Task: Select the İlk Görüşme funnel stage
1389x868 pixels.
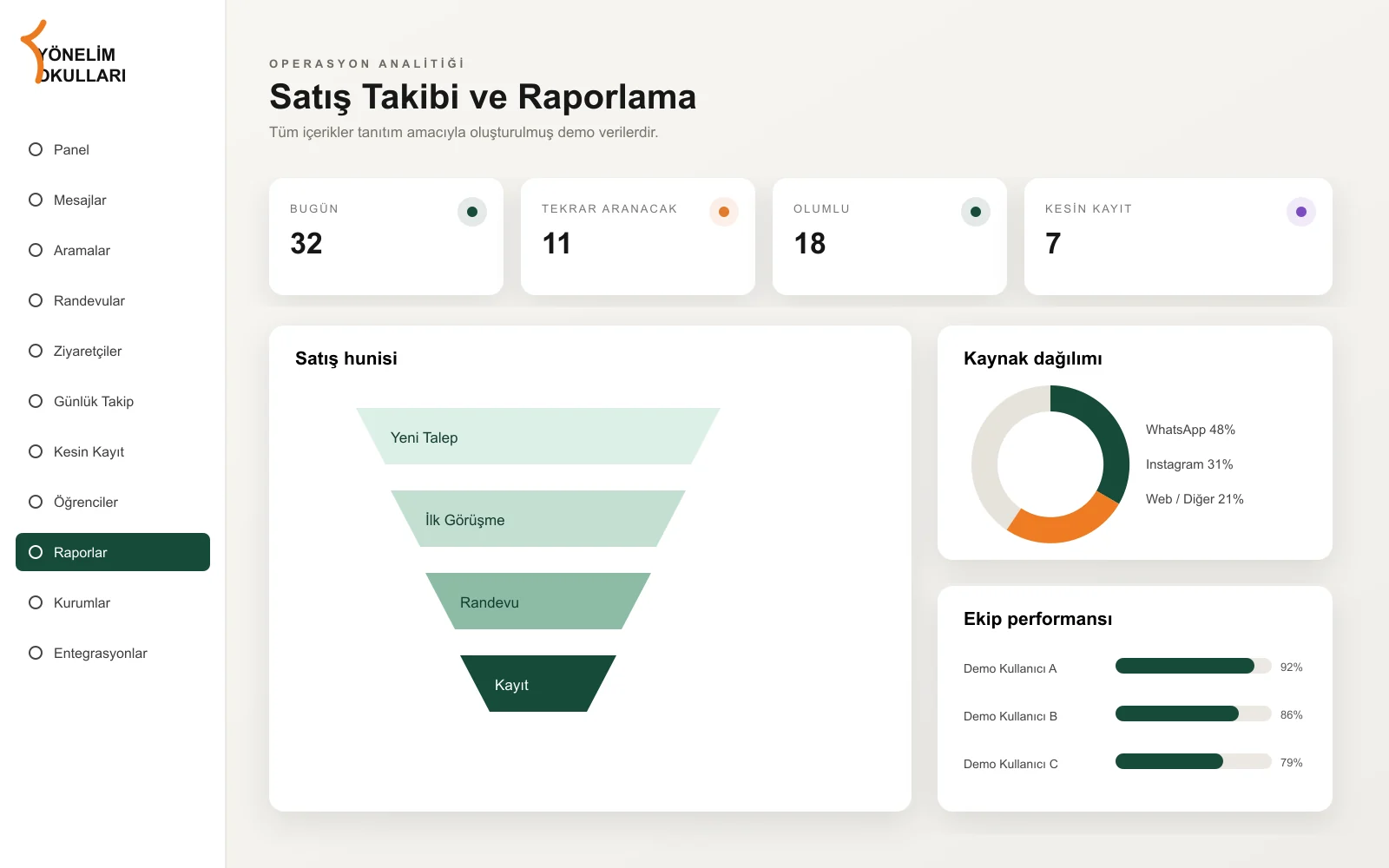Action: 538,519
